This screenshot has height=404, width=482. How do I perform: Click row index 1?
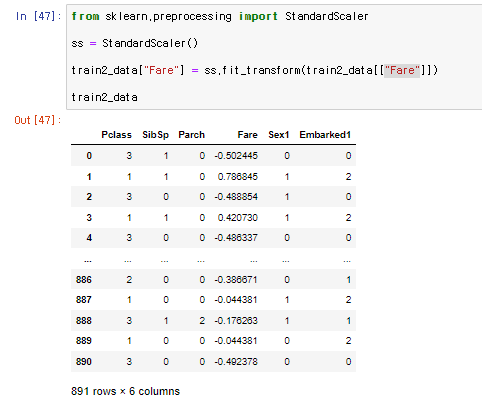coord(89,176)
